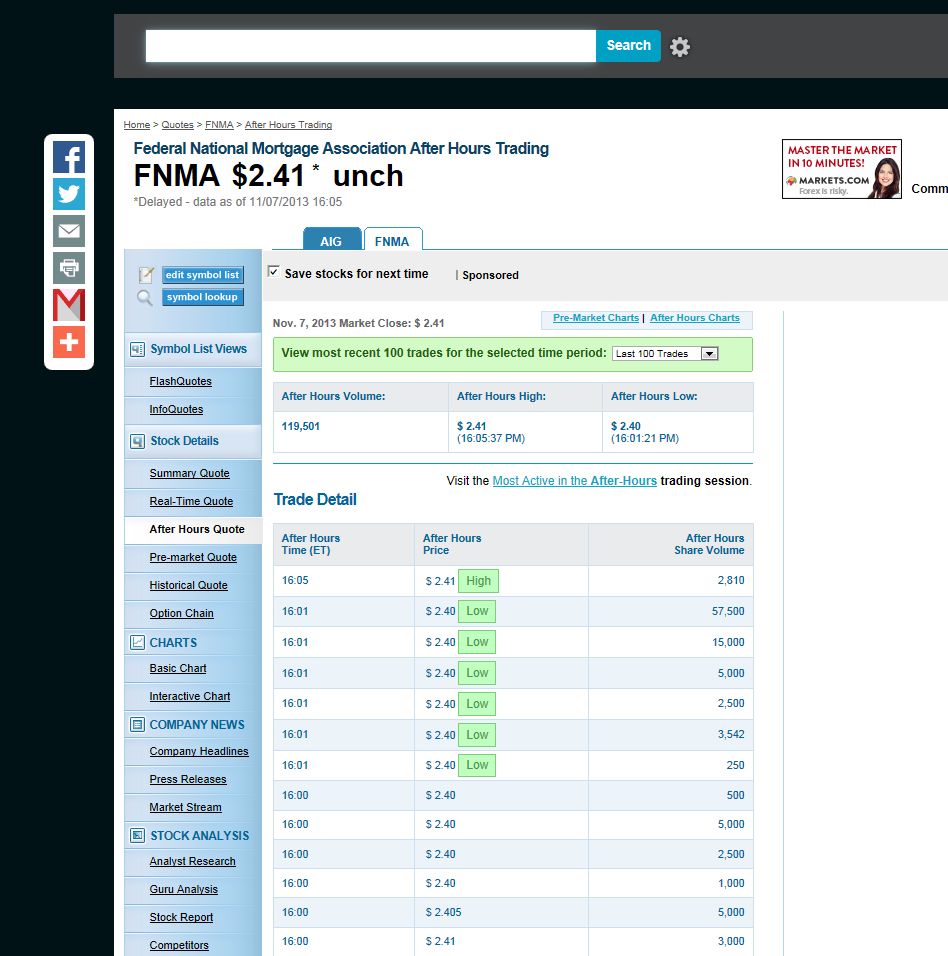Image resolution: width=948 pixels, height=956 pixels.
Task: Click the edit symbol list button
Action: [202, 275]
